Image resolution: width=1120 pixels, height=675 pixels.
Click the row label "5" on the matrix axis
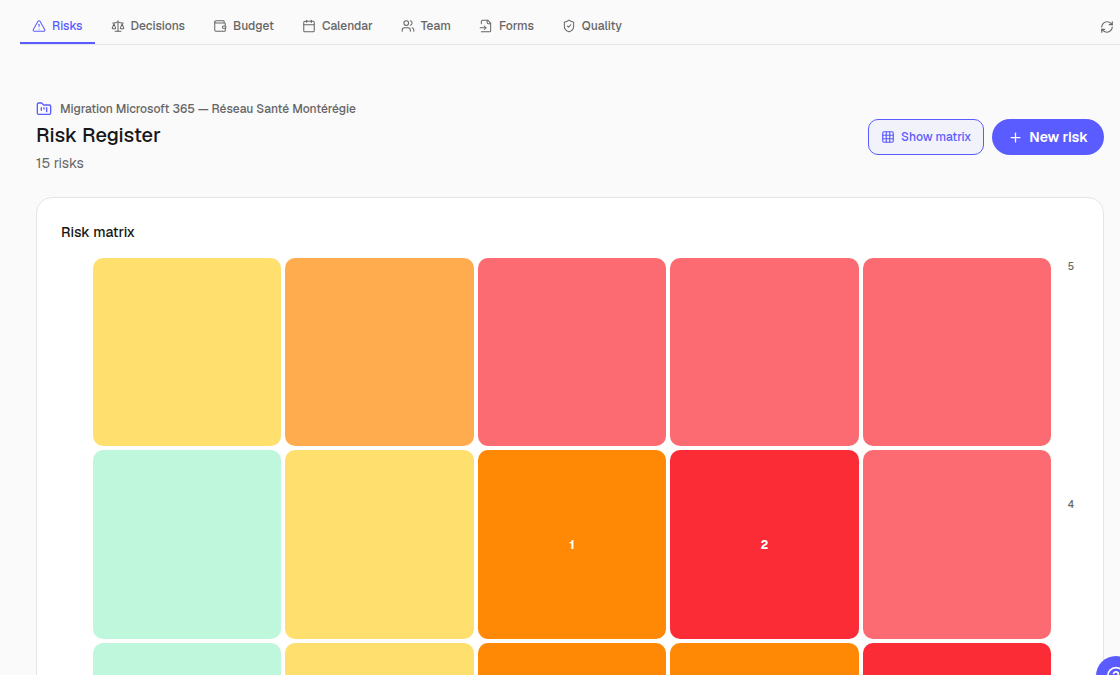[1071, 266]
